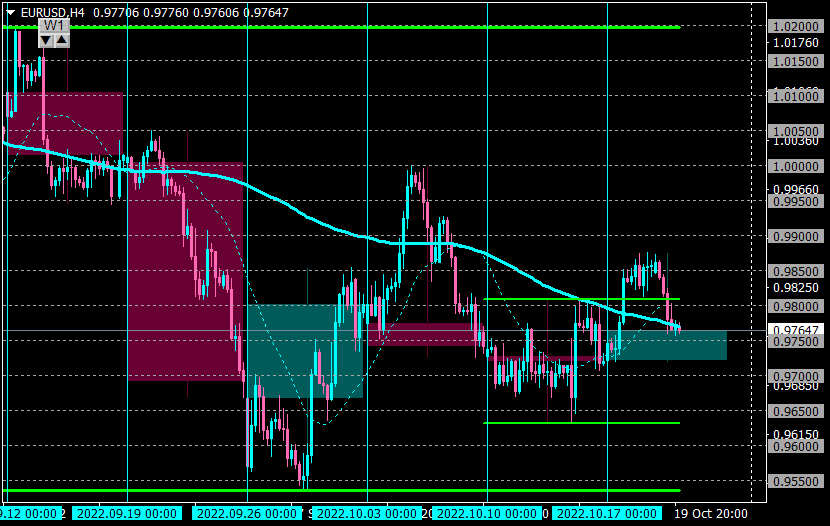Select the large maroon rectangle below 1.00000
The image size is (830, 526).
coord(185,271)
